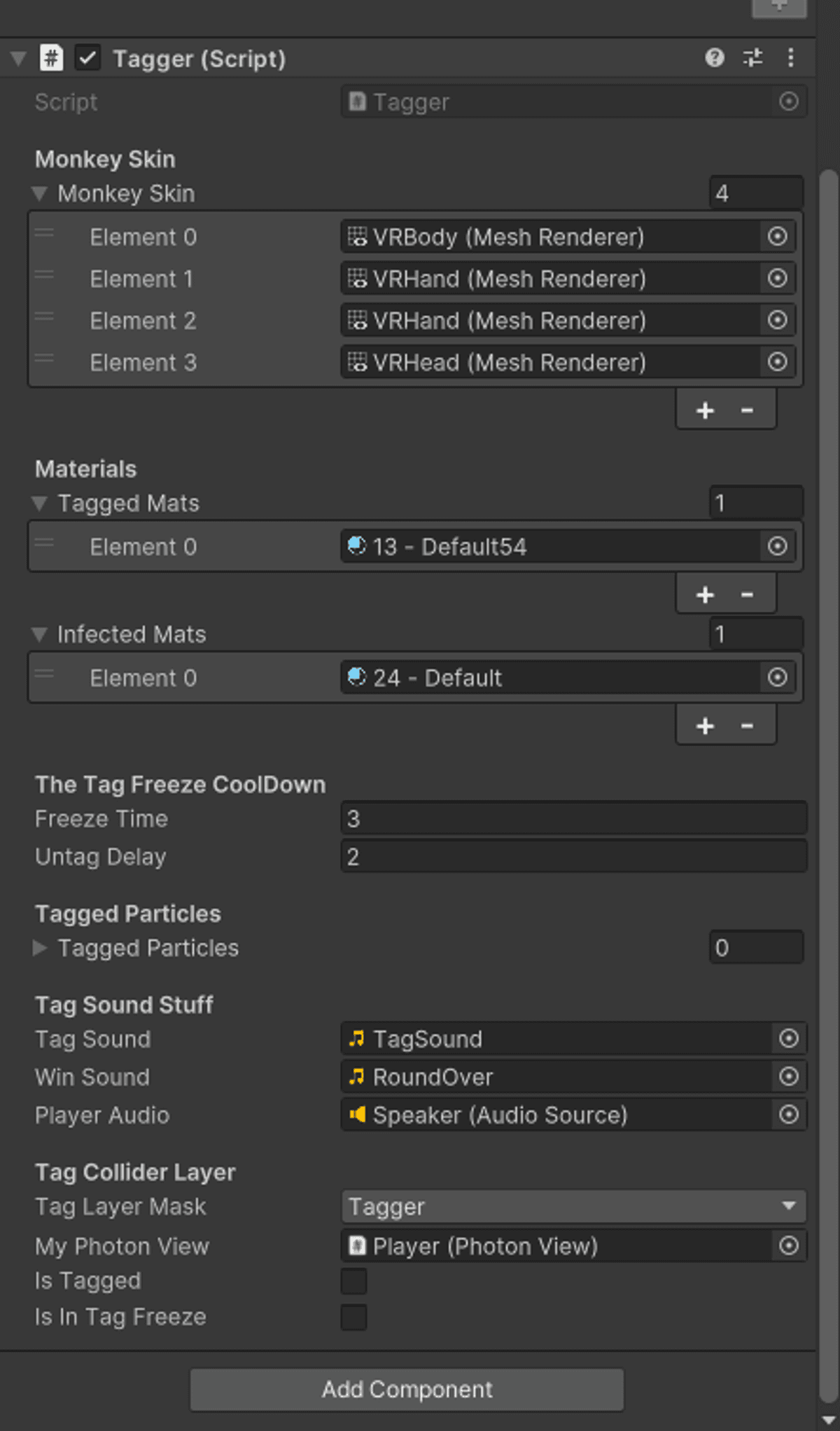840x1431 pixels.
Task: Click the Add Component button
Action: 407,1390
